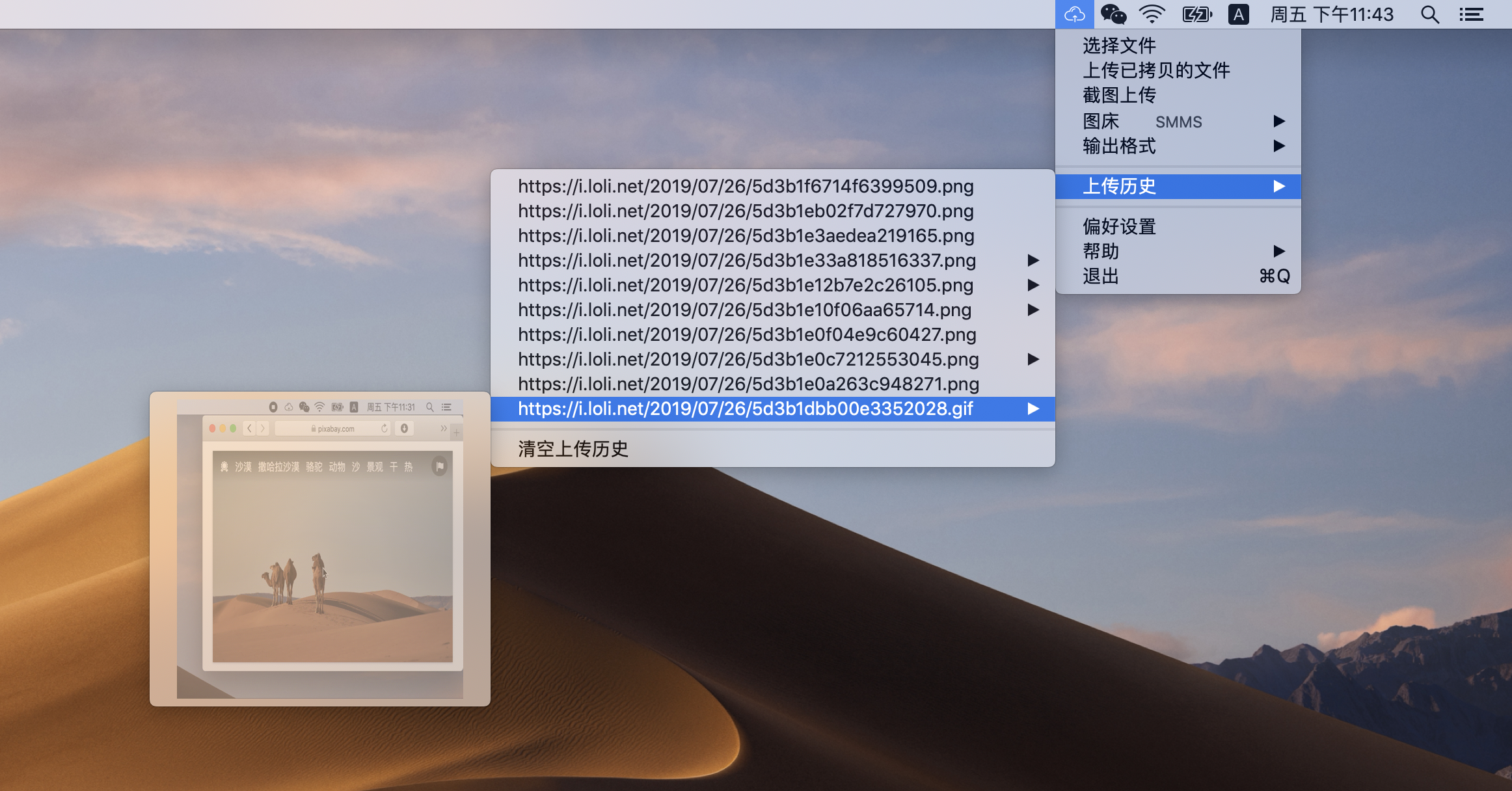Choose 选择文件 menu item
1512x791 pixels.
(1119, 46)
